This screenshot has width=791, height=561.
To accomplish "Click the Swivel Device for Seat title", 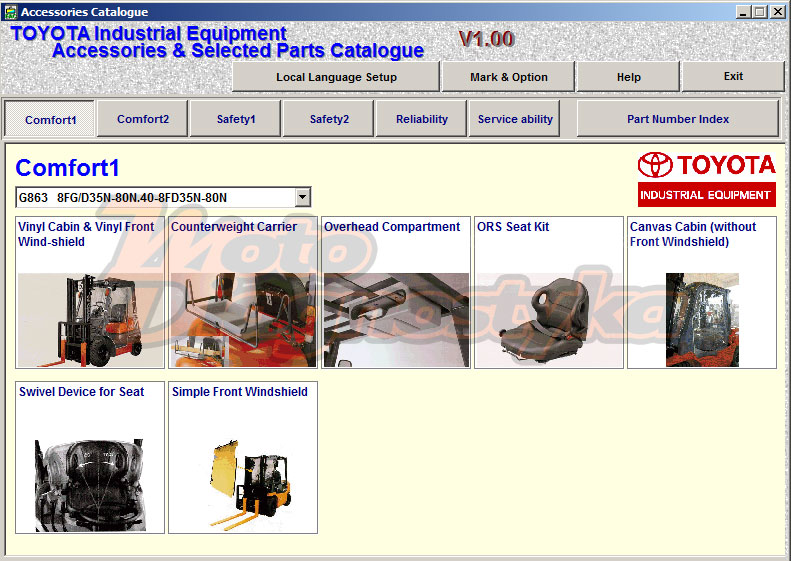I will (81, 391).
